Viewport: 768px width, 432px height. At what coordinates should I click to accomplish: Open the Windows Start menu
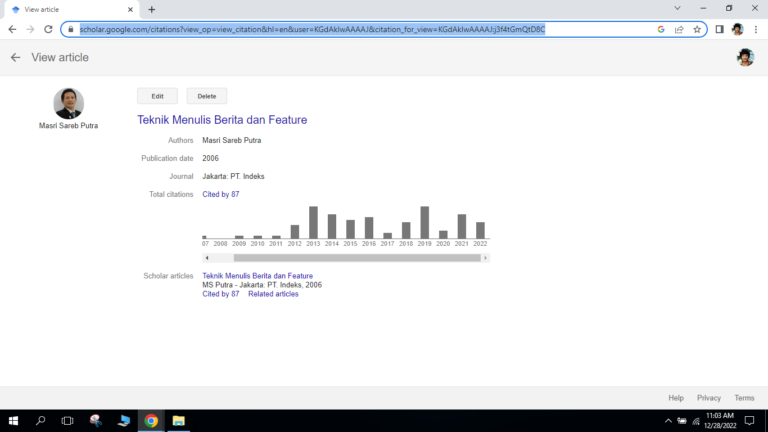pos(13,421)
